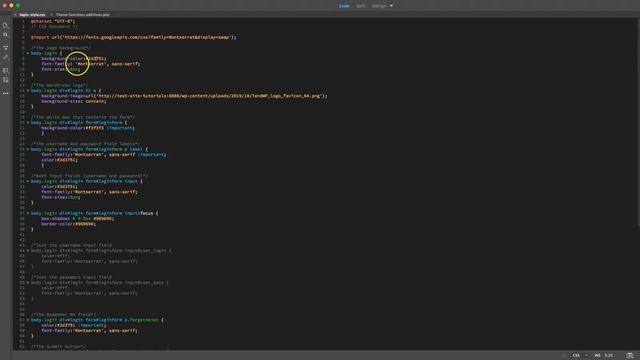
Task: Click the background-color #f3f3f3 !important line
Action: pos(88,128)
